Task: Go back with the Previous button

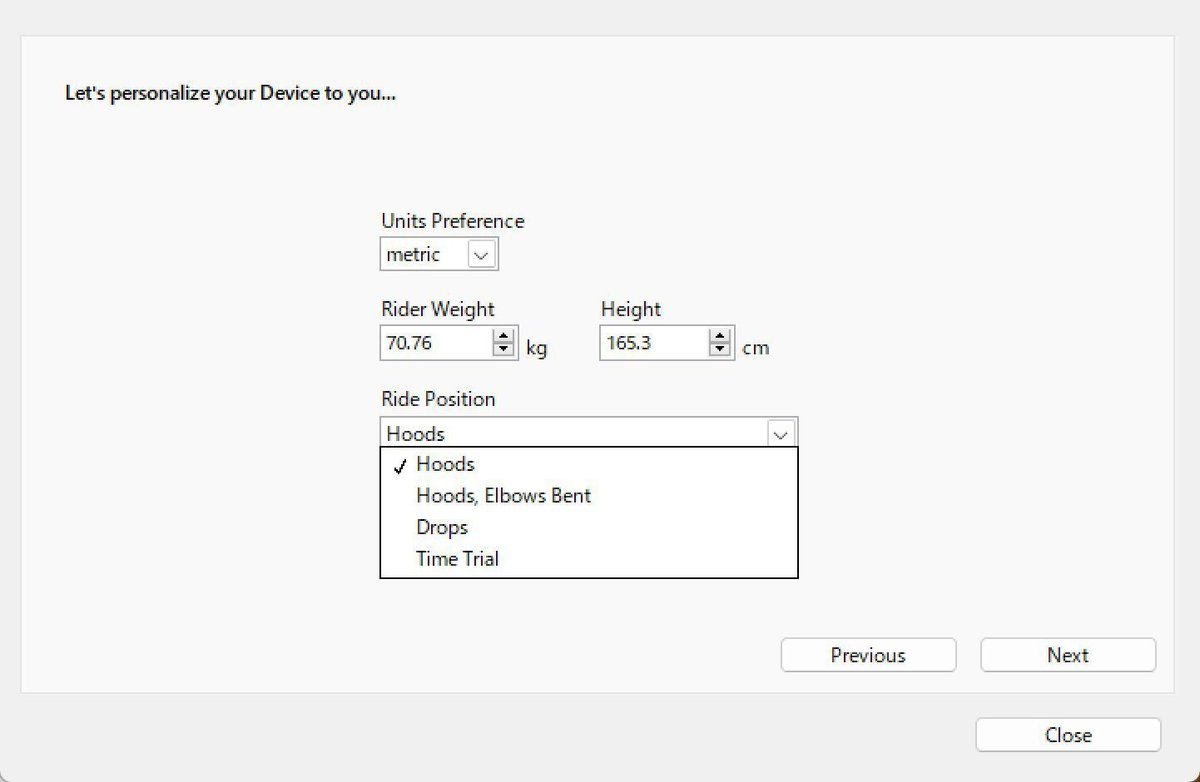Action: [868, 655]
